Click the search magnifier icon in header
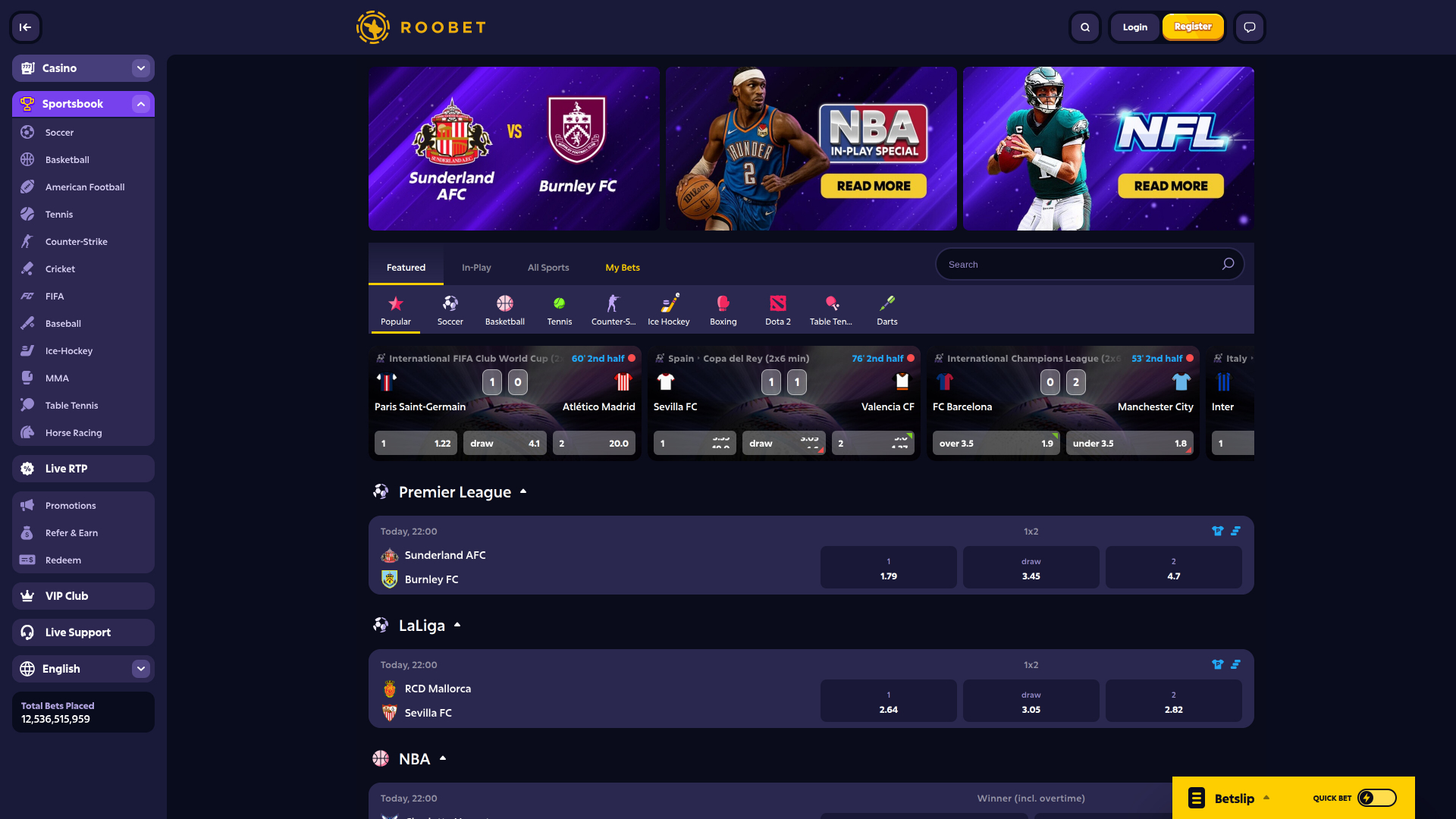1456x819 pixels. pyautogui.click(x=1084, y=27)
